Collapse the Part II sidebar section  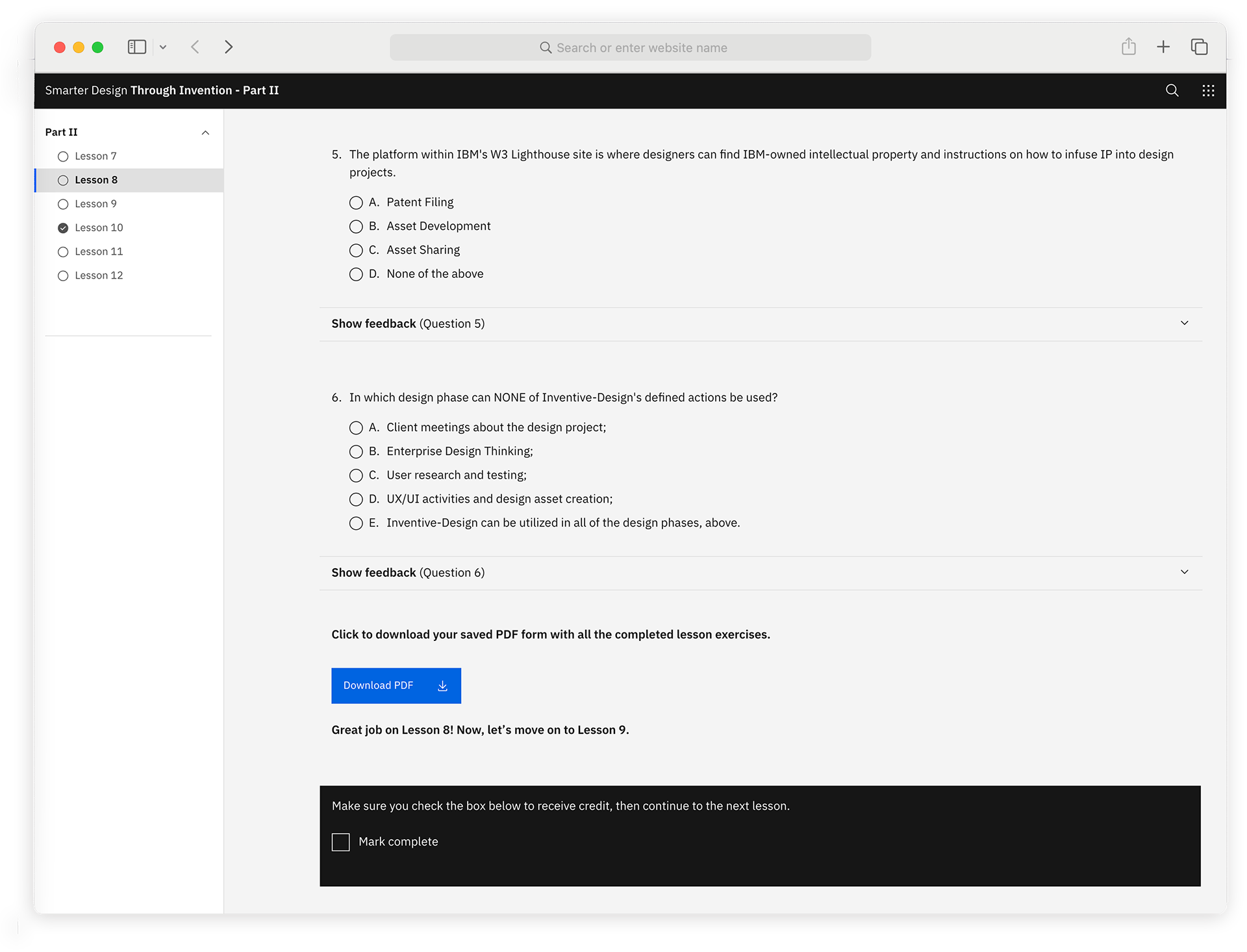(x=205, y=132)
